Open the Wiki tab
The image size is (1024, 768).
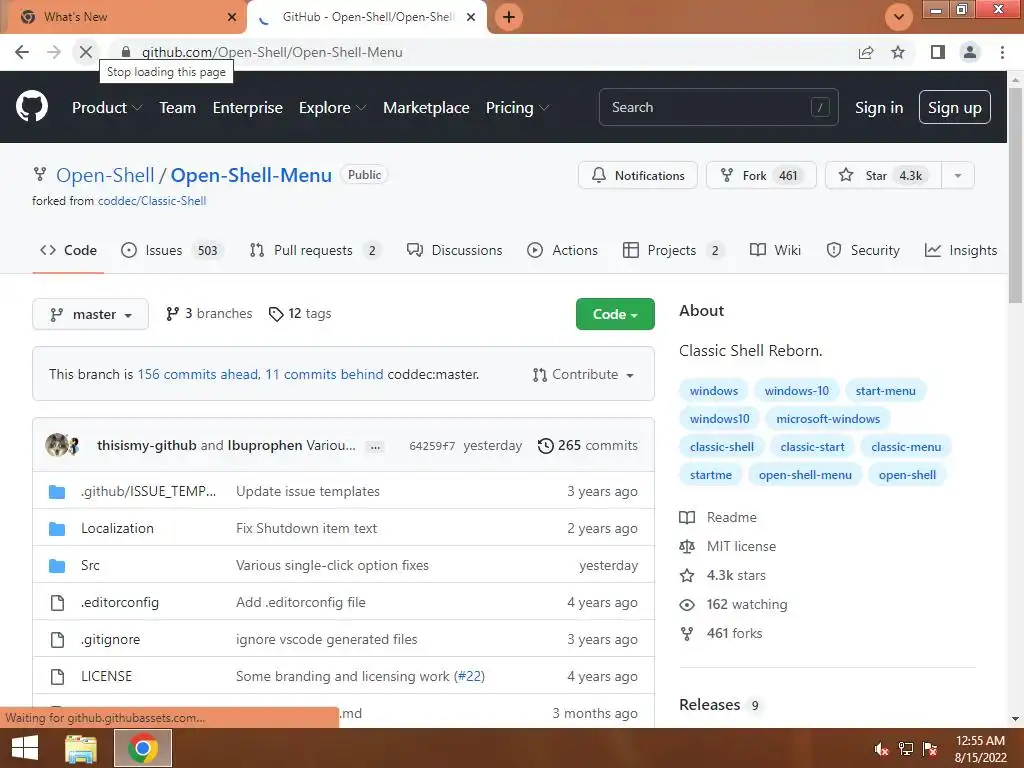coord(775,250)
